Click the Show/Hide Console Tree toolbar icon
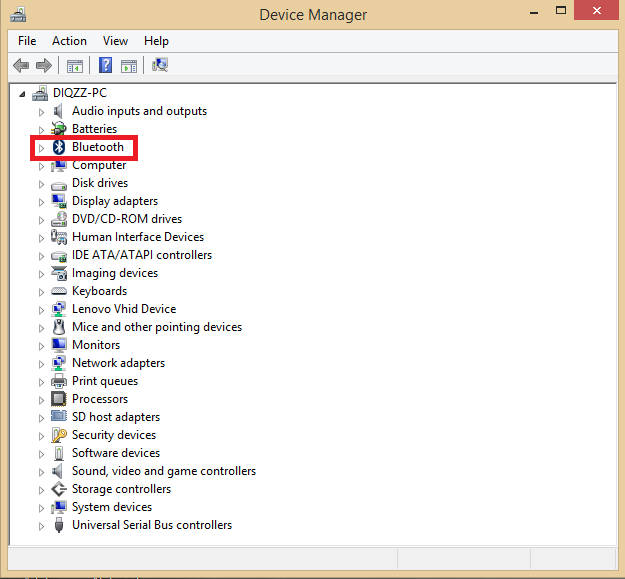Screen dimensions: 625x579 [x=75, y=66]
